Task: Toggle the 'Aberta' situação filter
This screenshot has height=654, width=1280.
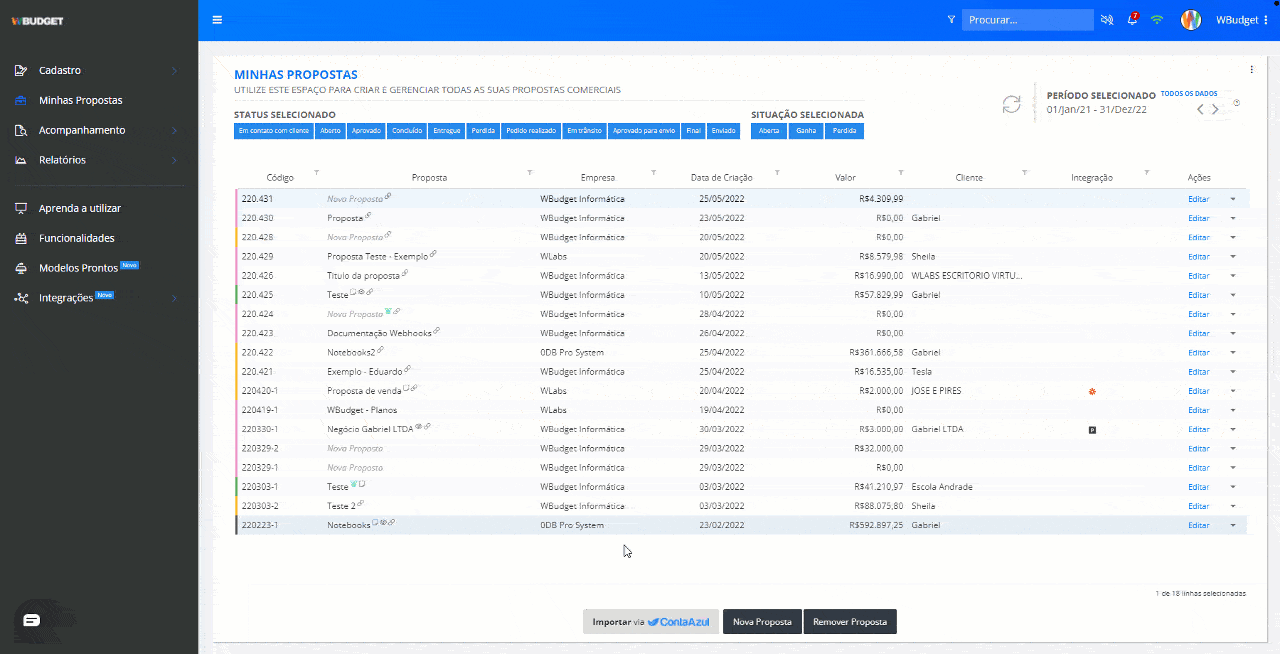Action: 769,131
